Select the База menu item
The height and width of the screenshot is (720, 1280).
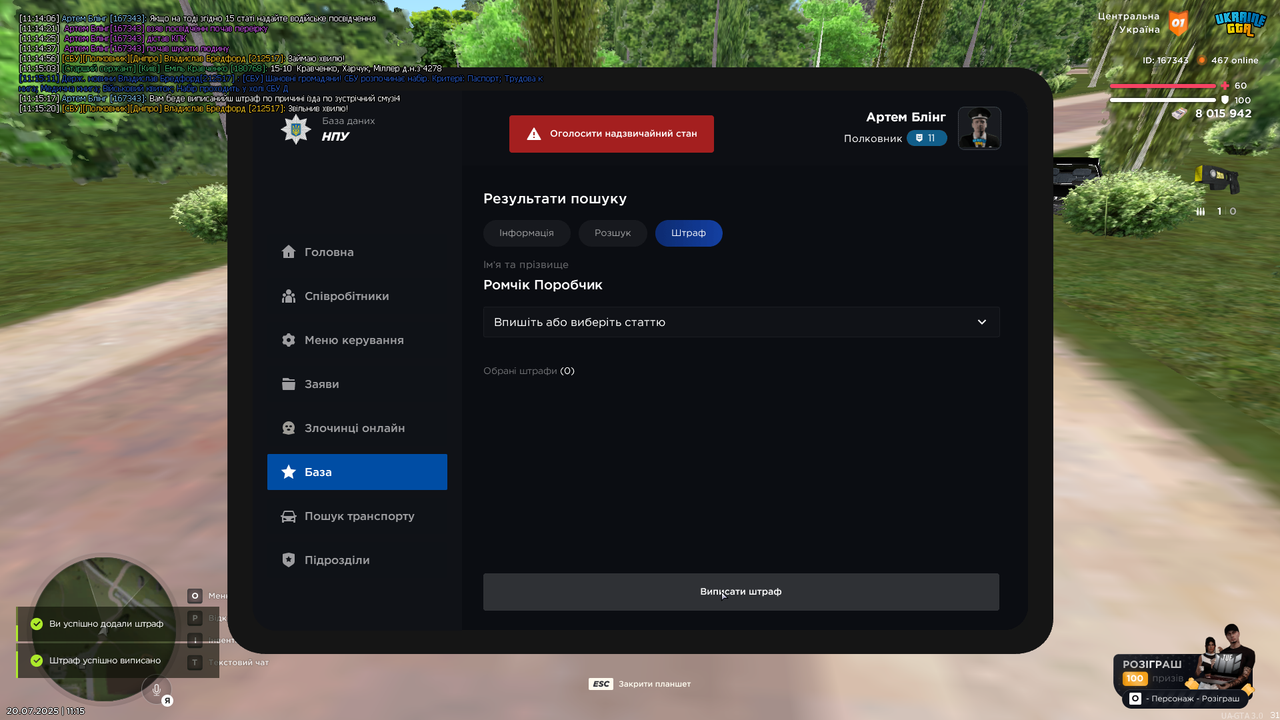[357, 472]
